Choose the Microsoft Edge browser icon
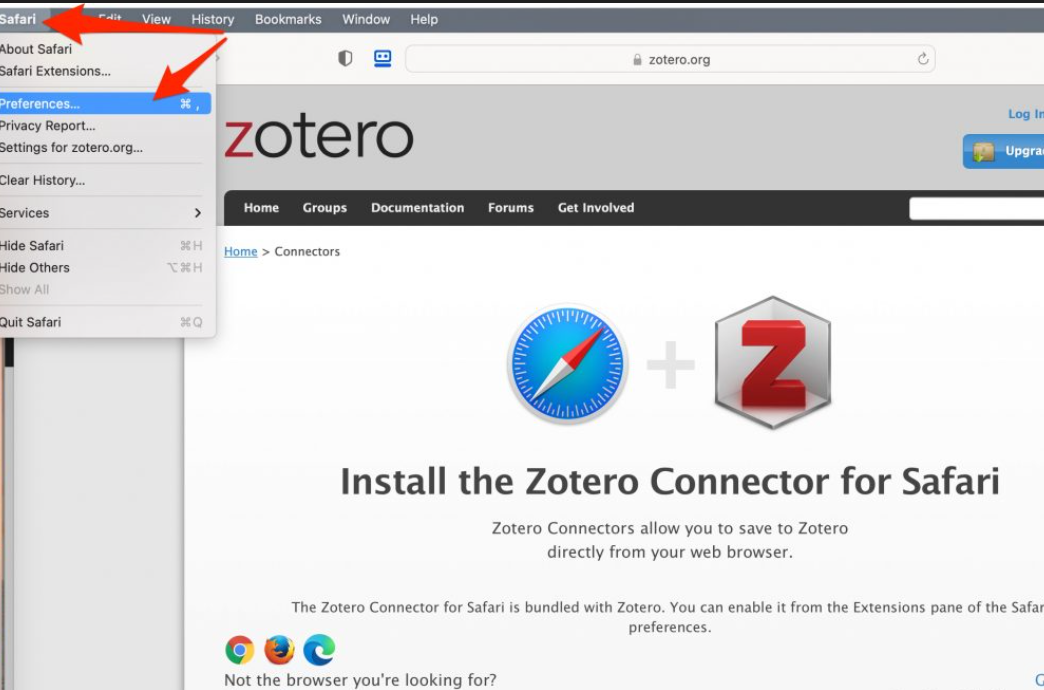The image size is (1044, 690). click(319, 650)
